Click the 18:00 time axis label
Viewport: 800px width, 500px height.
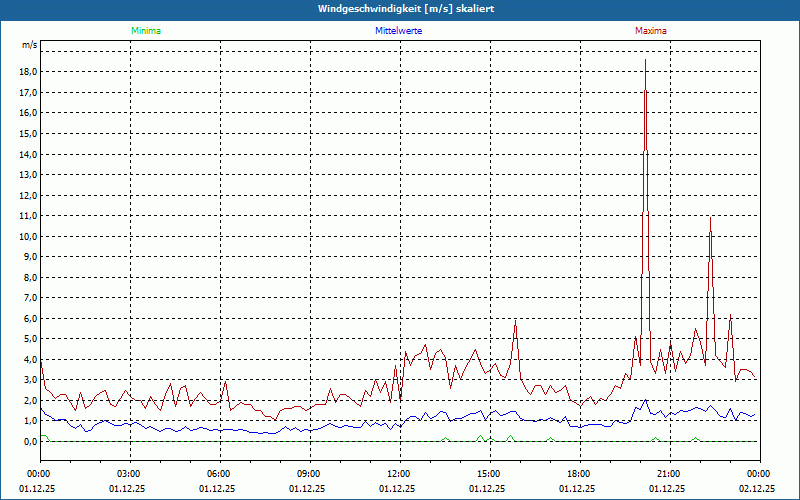click(580, 474)
